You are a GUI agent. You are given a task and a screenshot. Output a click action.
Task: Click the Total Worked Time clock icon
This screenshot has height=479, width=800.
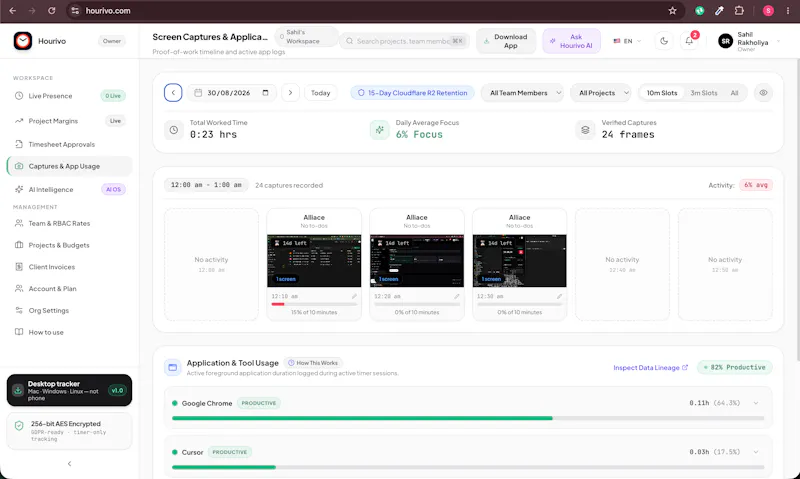click(x=174, y=130)
